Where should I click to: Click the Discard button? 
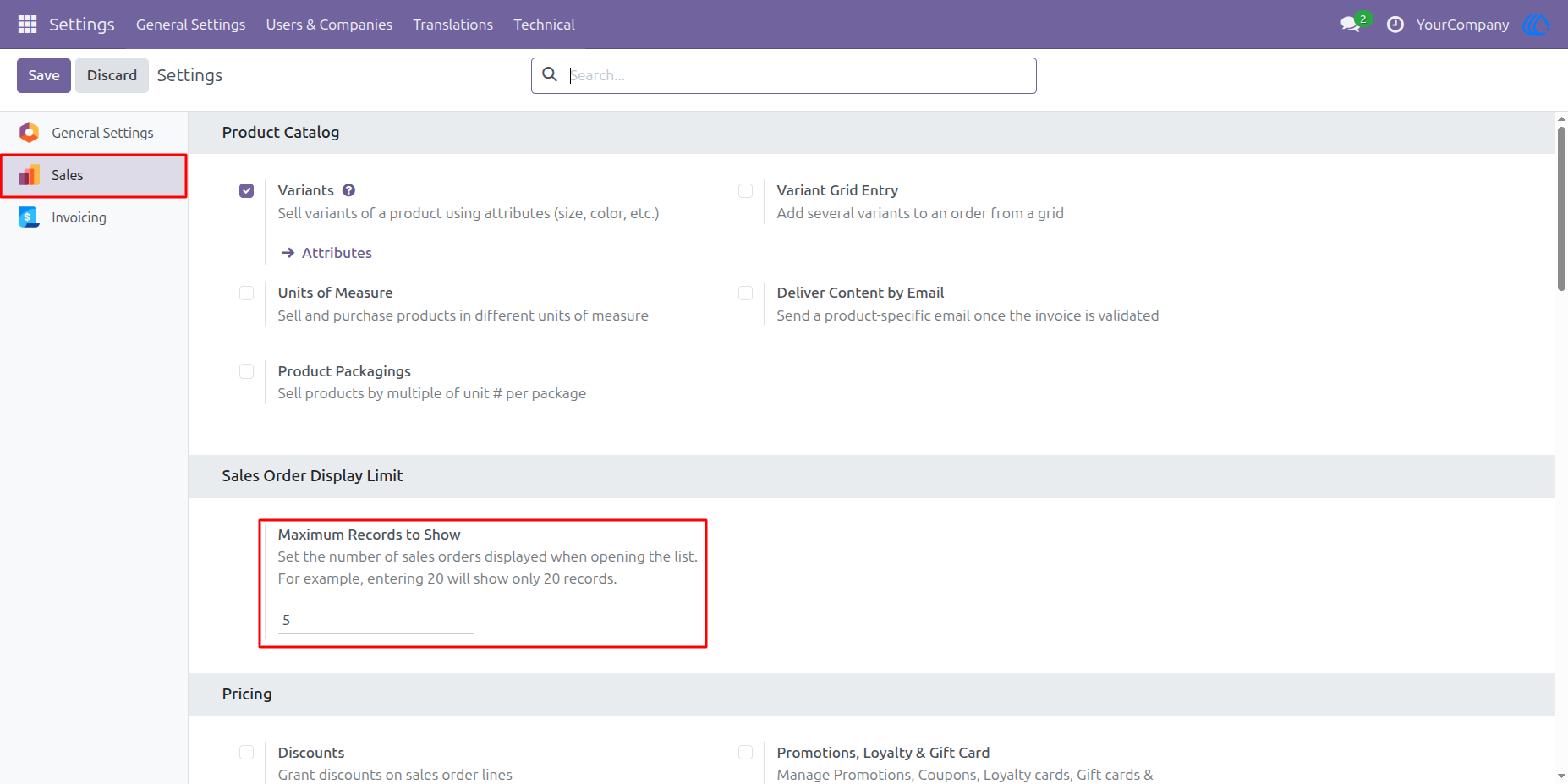tap(112, 75)
